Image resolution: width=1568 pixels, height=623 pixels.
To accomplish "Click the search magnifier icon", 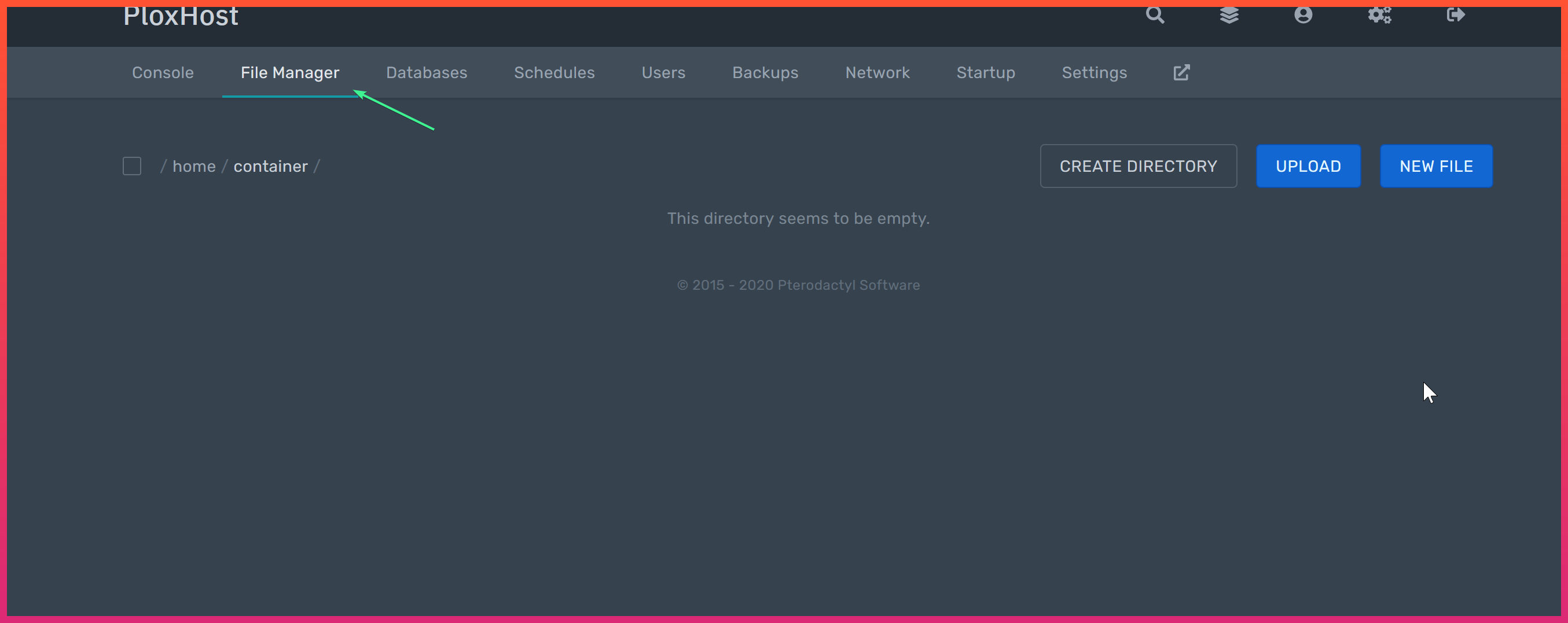I will coord(1155,14).
